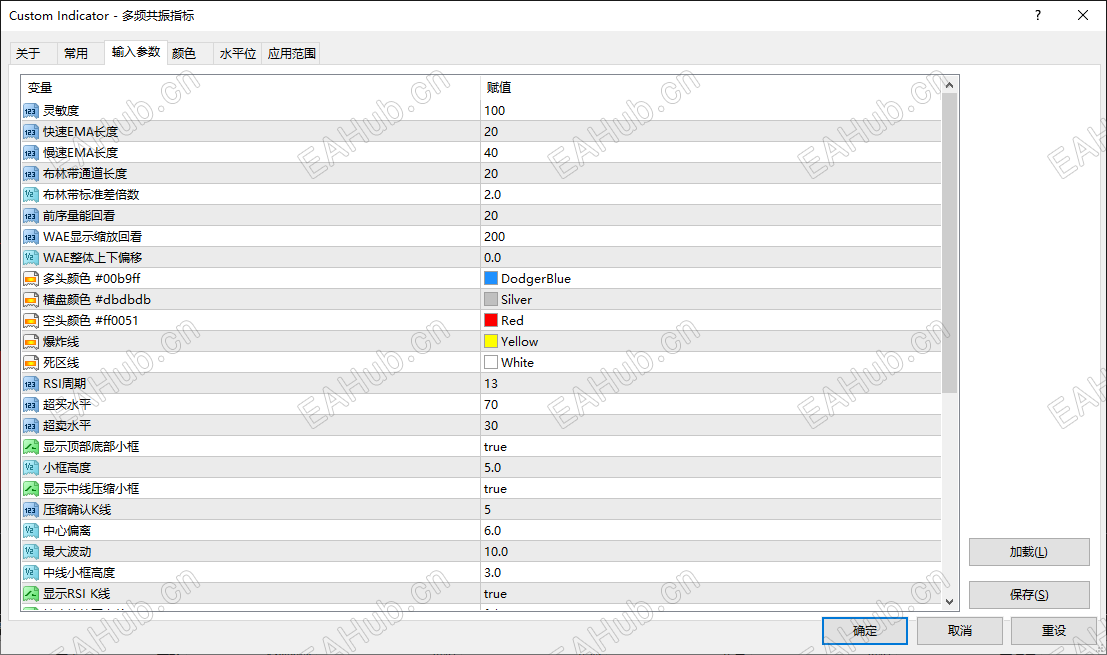Click the color-type icon beside 多头颜色

[x=30, y=279]
